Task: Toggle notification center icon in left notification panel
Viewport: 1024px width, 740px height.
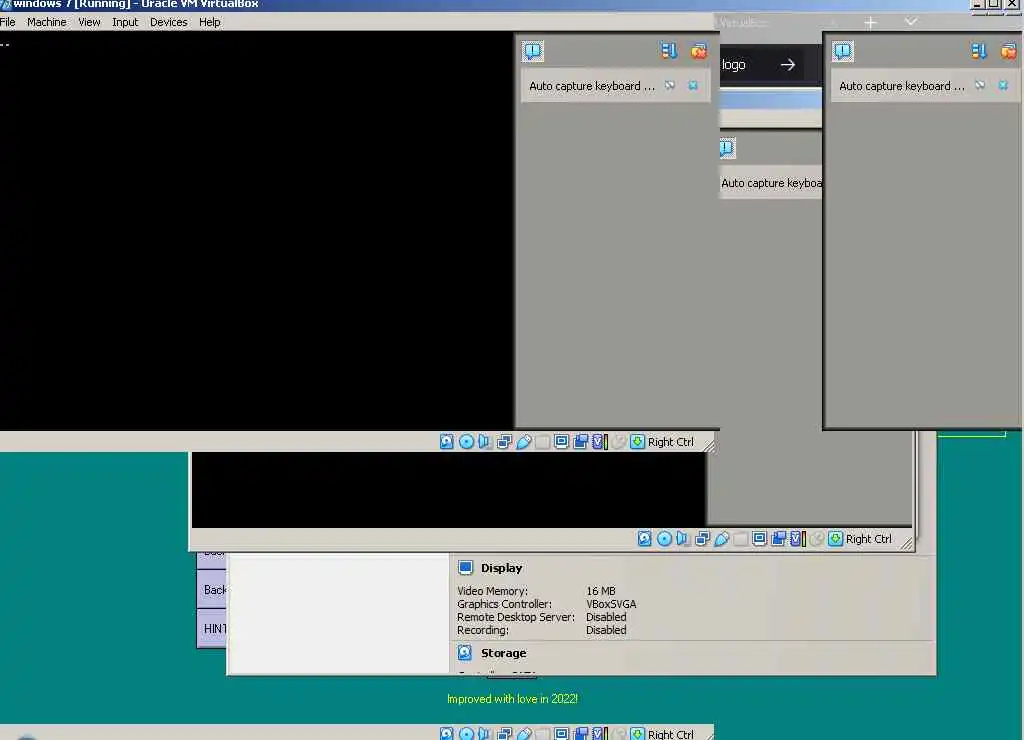Action: pos(533,51)
